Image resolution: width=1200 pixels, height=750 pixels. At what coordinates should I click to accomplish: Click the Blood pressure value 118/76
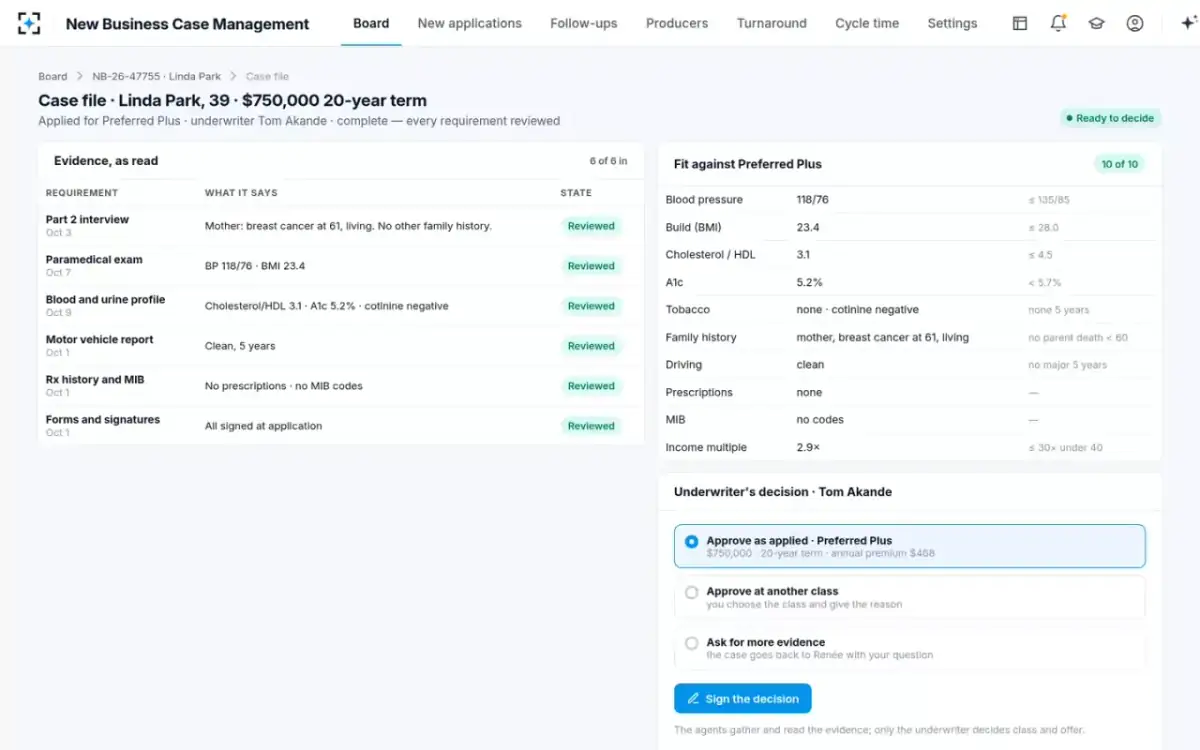(813, 200)
